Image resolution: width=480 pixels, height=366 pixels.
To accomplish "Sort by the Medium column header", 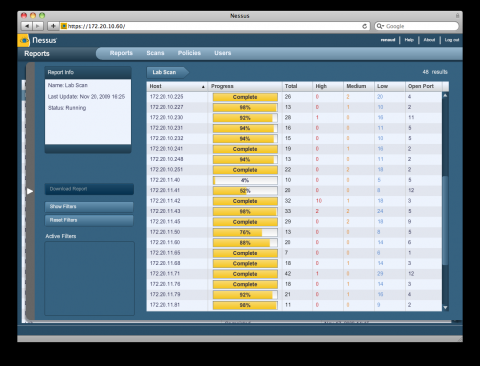I will pos(359,86).
